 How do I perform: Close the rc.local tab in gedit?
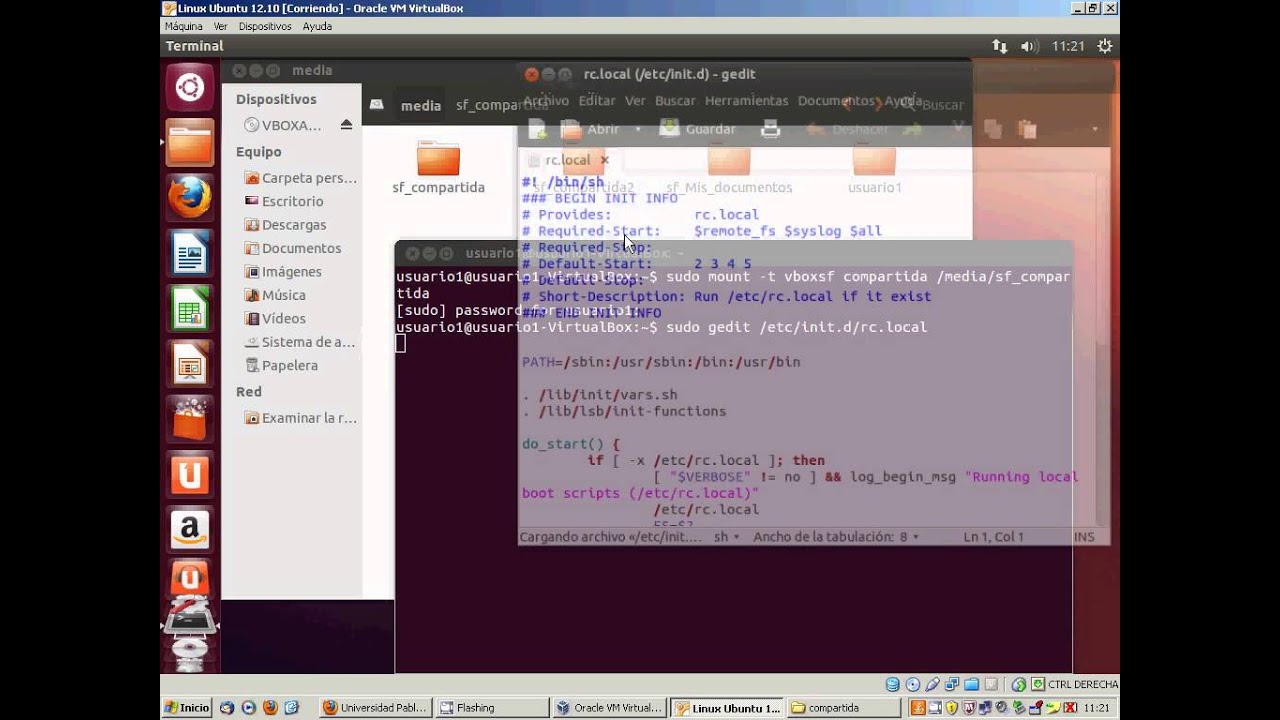[604, 160]
